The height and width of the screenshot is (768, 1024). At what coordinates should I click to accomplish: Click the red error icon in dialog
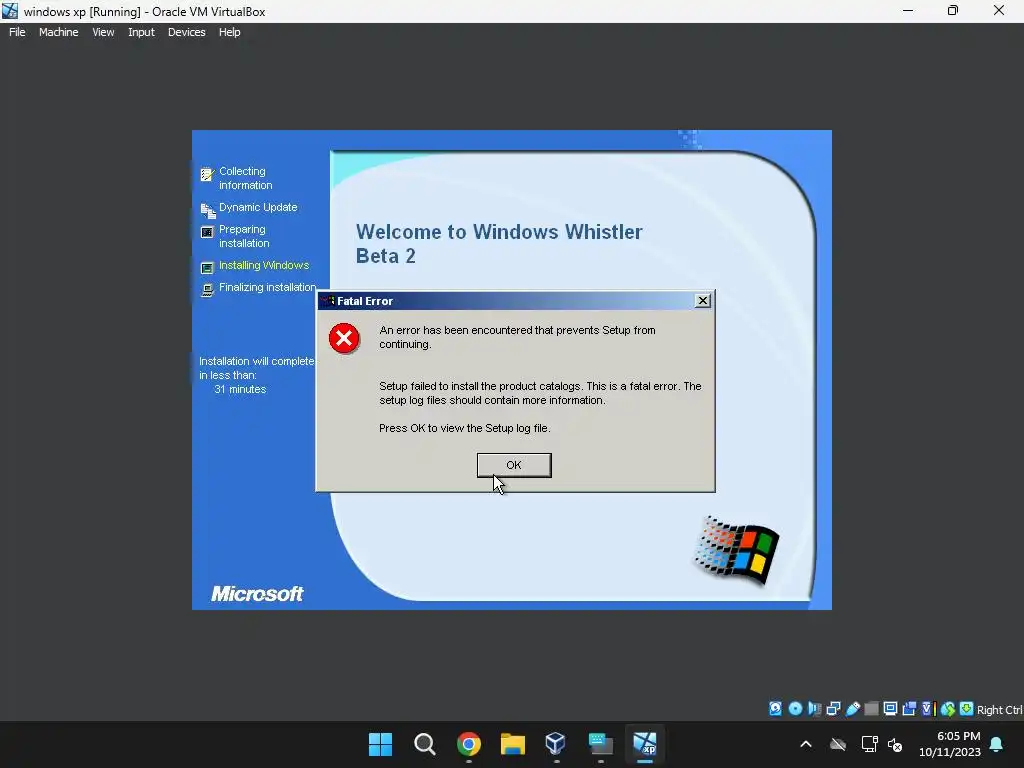tap(344, 338)
